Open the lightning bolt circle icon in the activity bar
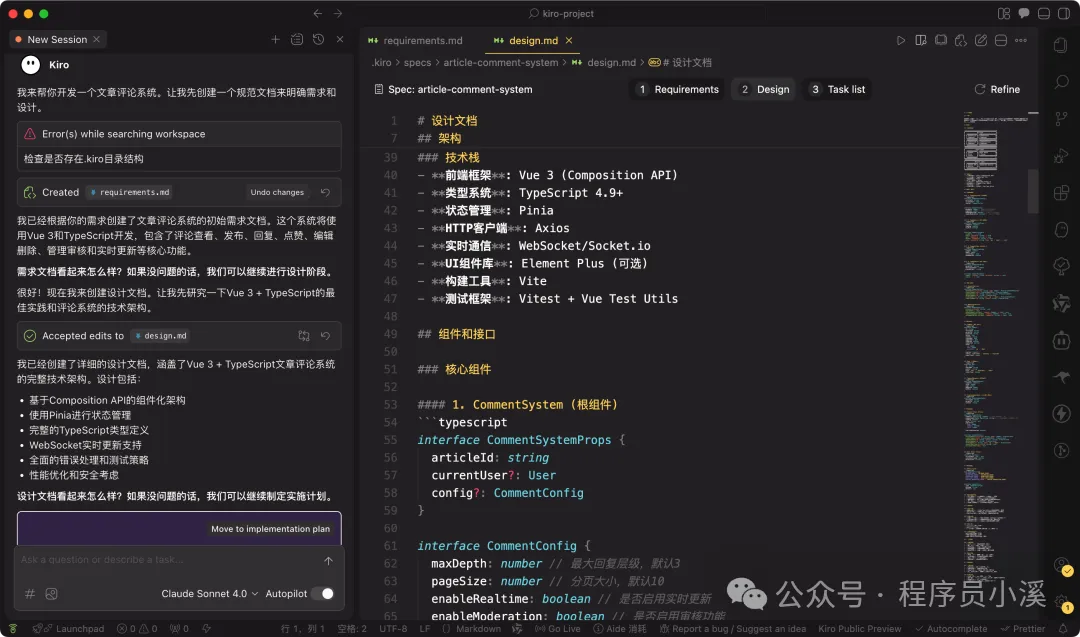The image size is (1080, 637). [x=1061, y=413]
